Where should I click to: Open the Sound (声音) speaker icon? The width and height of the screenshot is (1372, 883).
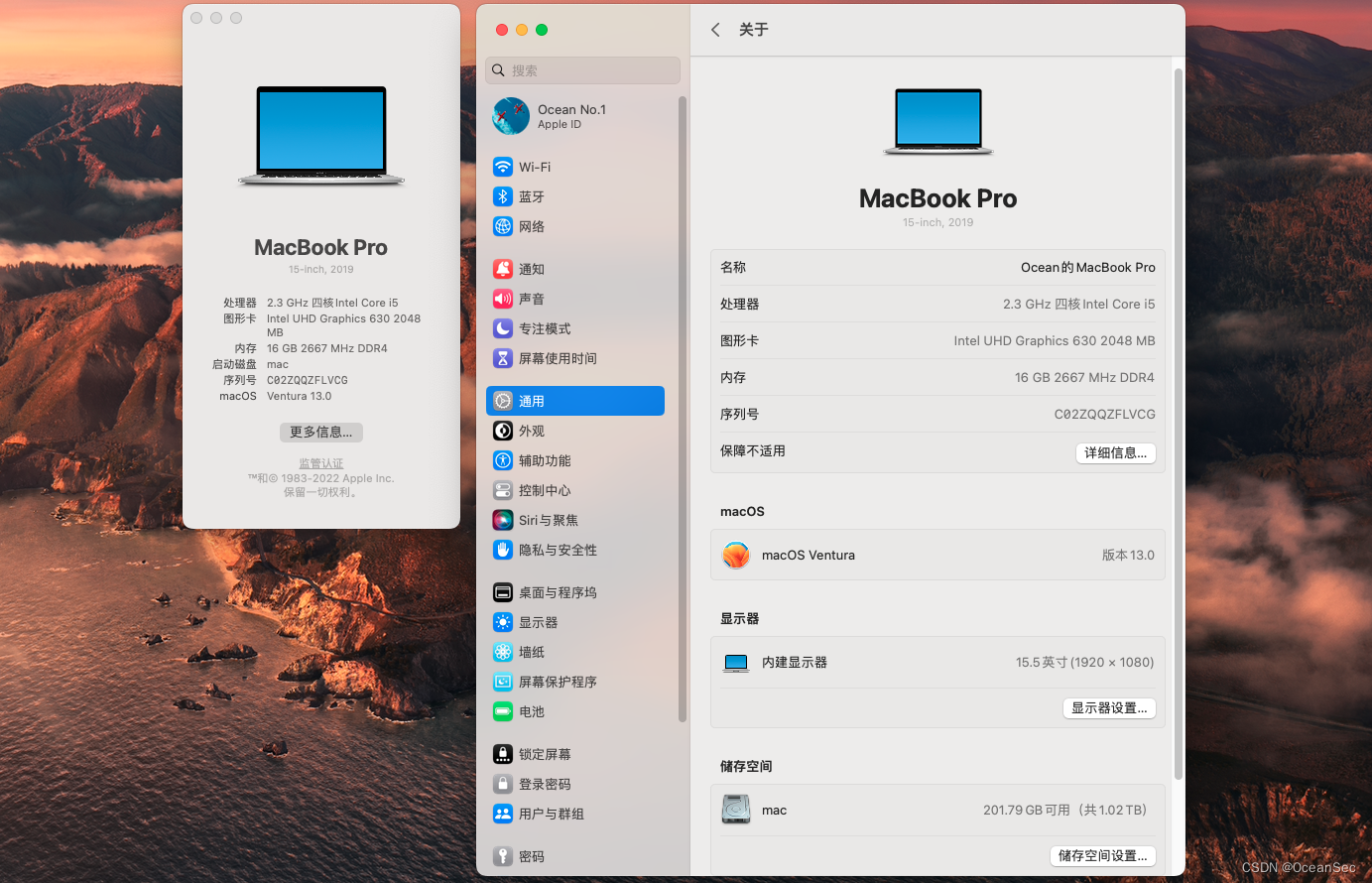tap(503, 299)
